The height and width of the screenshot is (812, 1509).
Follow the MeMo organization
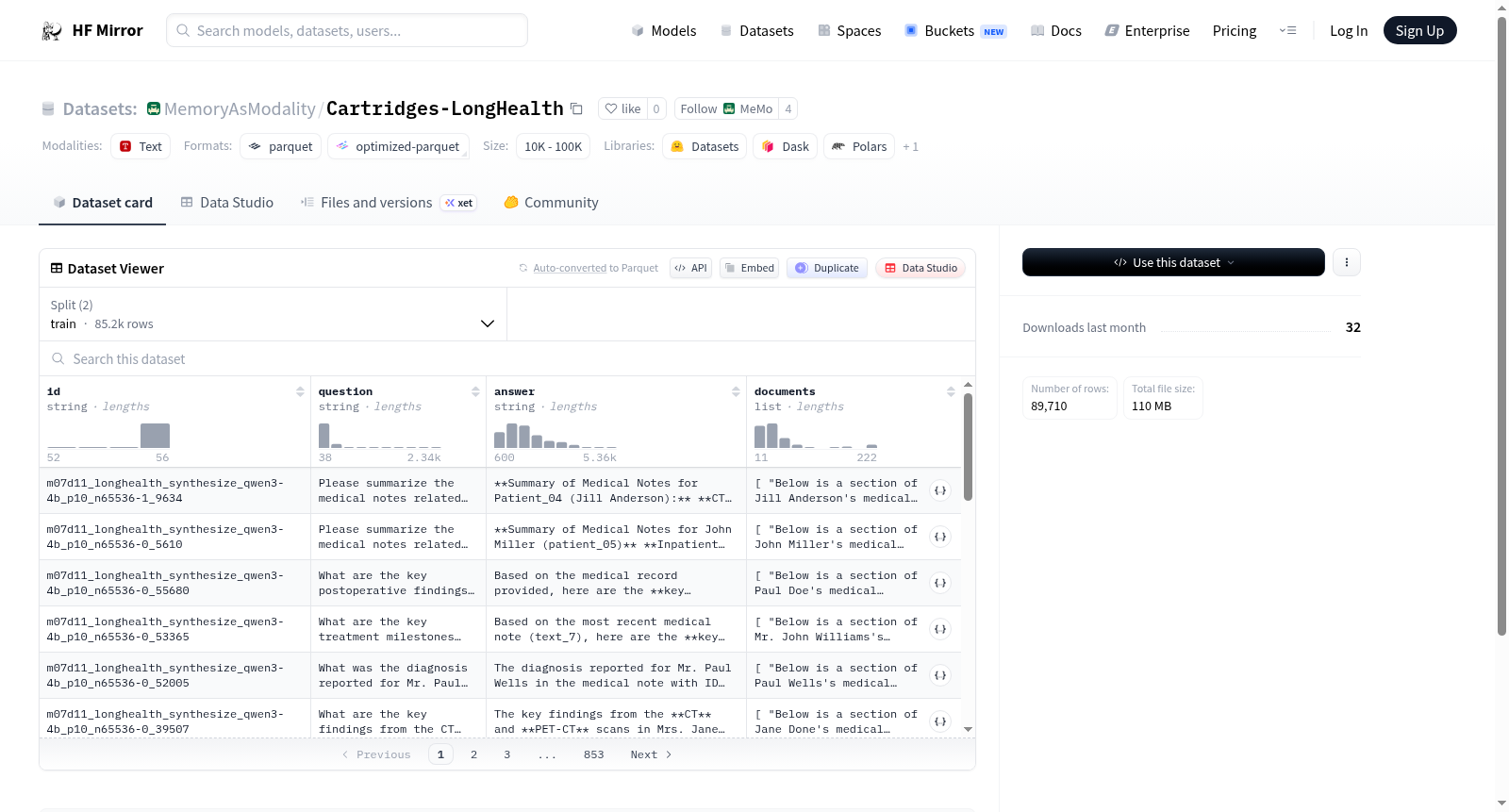726,108
